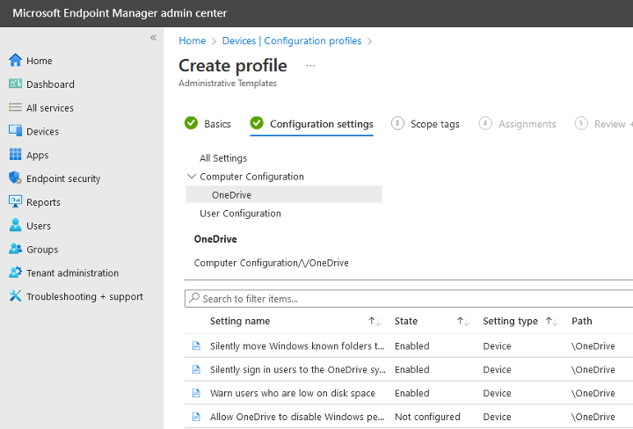This screenshot has height=429, width=633.
Task: Click the search magnifier icon in filter box
Action: (x=194, y=298)
